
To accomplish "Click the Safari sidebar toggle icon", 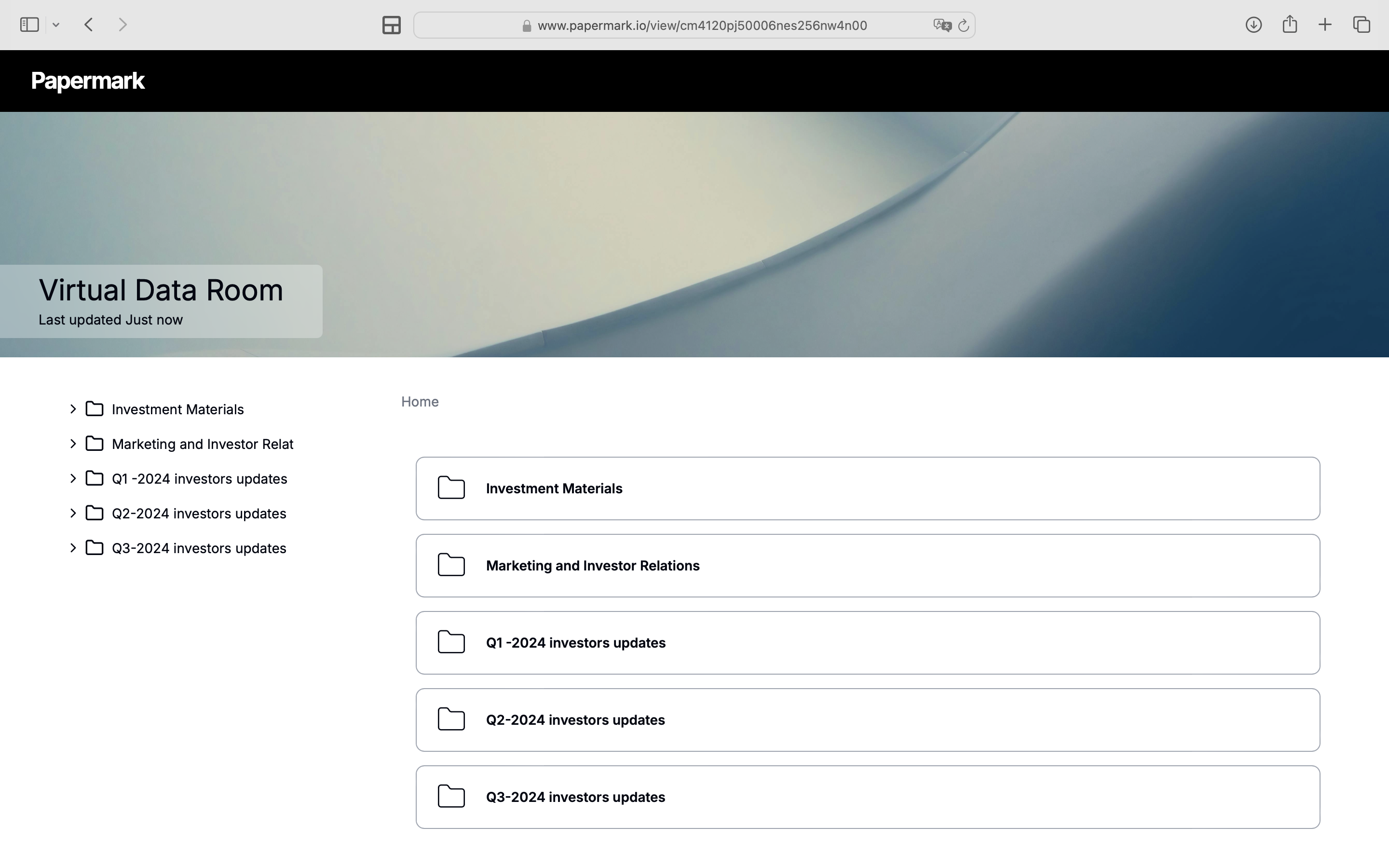I will (x=29, y=25).
